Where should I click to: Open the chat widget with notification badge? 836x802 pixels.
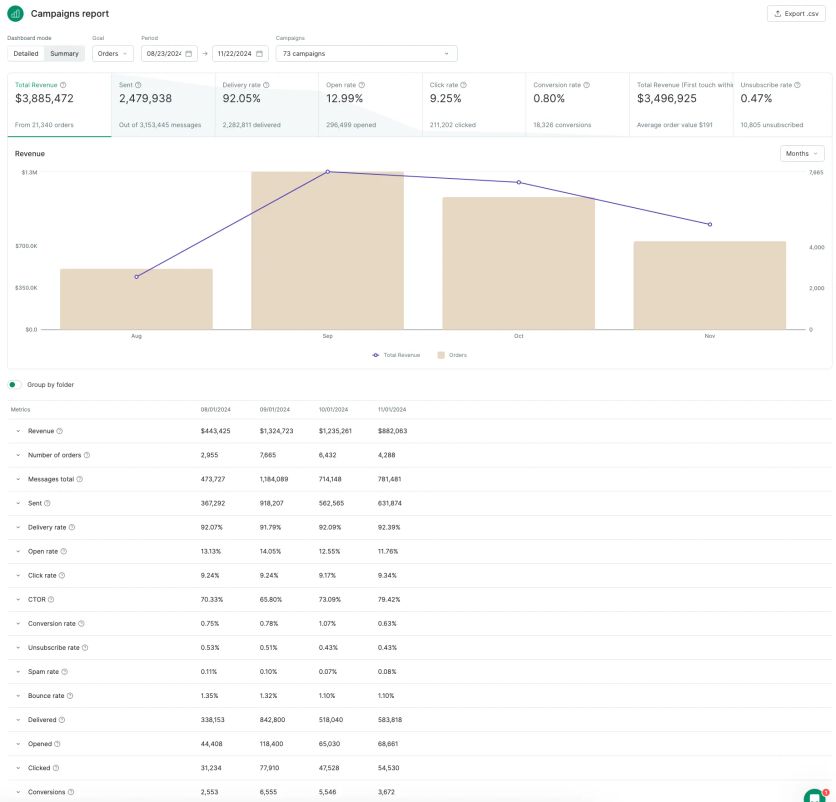point(815,796)
